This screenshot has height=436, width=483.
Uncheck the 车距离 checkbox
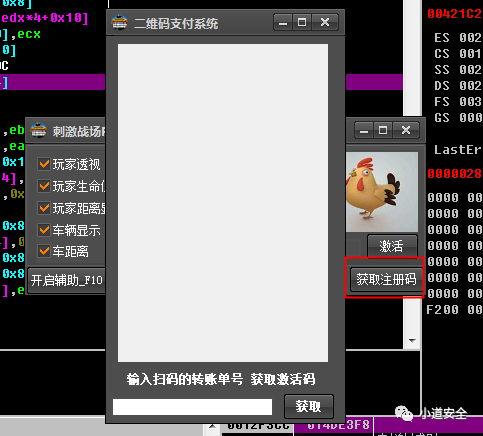44,251
